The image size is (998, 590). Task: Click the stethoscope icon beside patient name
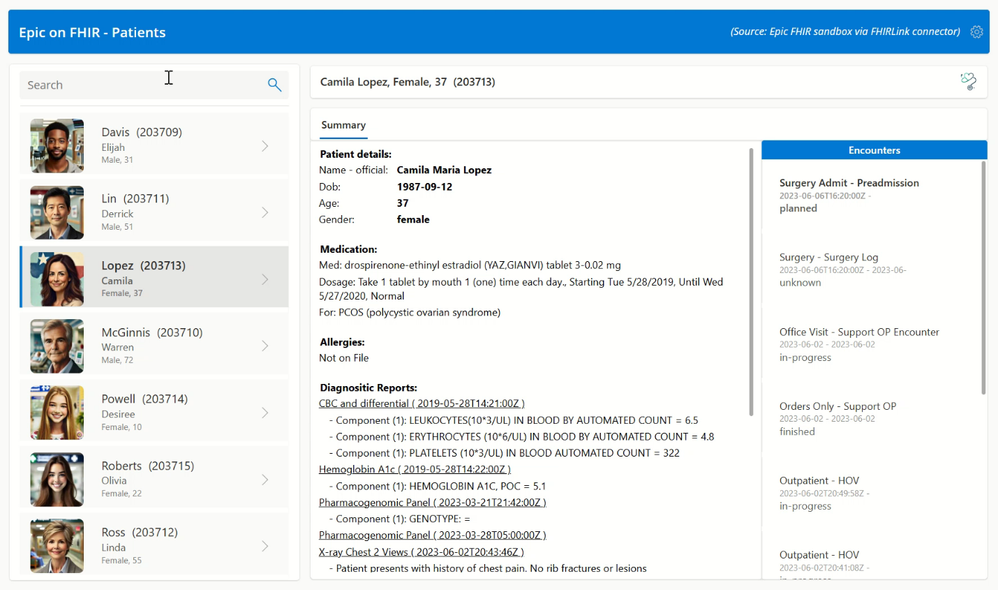[x=968, y=81]
